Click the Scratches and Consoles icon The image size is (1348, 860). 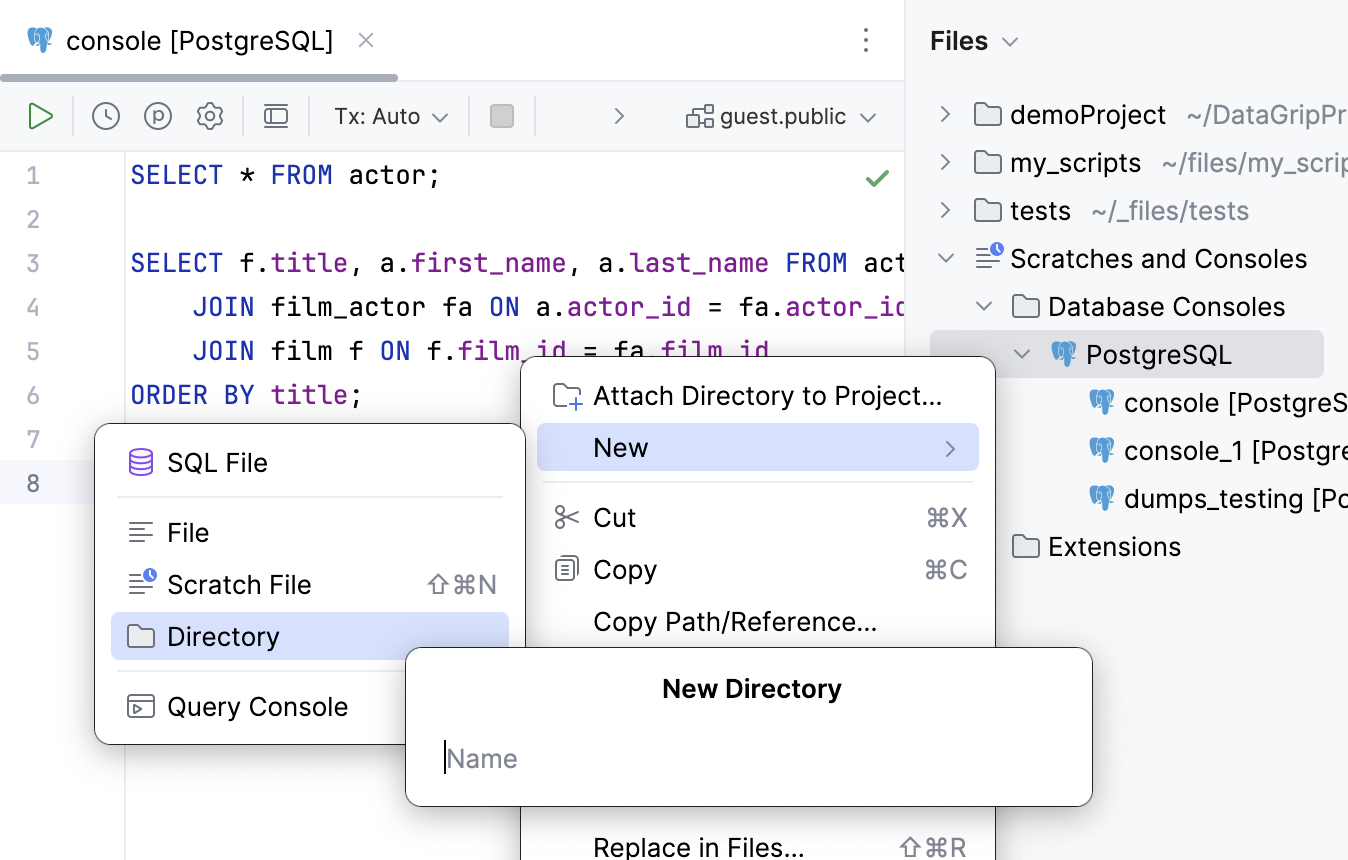(988, 257)
